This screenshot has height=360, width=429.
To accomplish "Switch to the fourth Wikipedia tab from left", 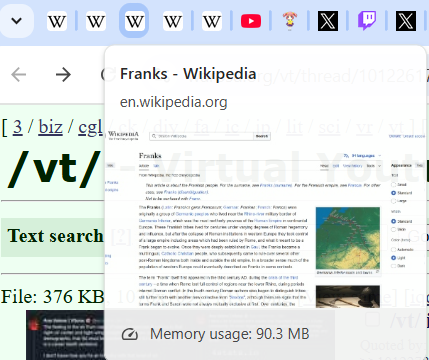I will point(173,21).
